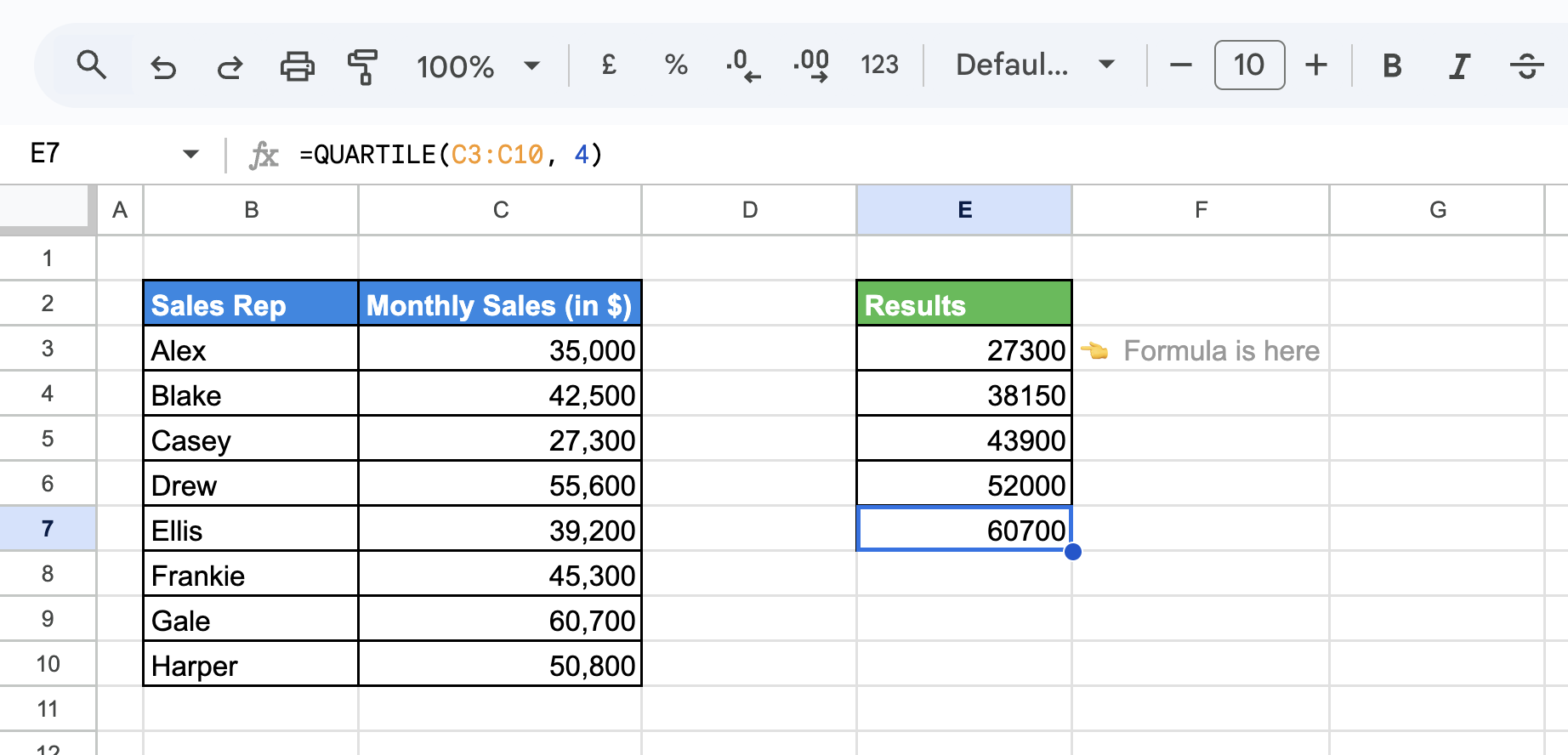Select column C header
Screen dimensions: 1568x755
click(500, 209)
